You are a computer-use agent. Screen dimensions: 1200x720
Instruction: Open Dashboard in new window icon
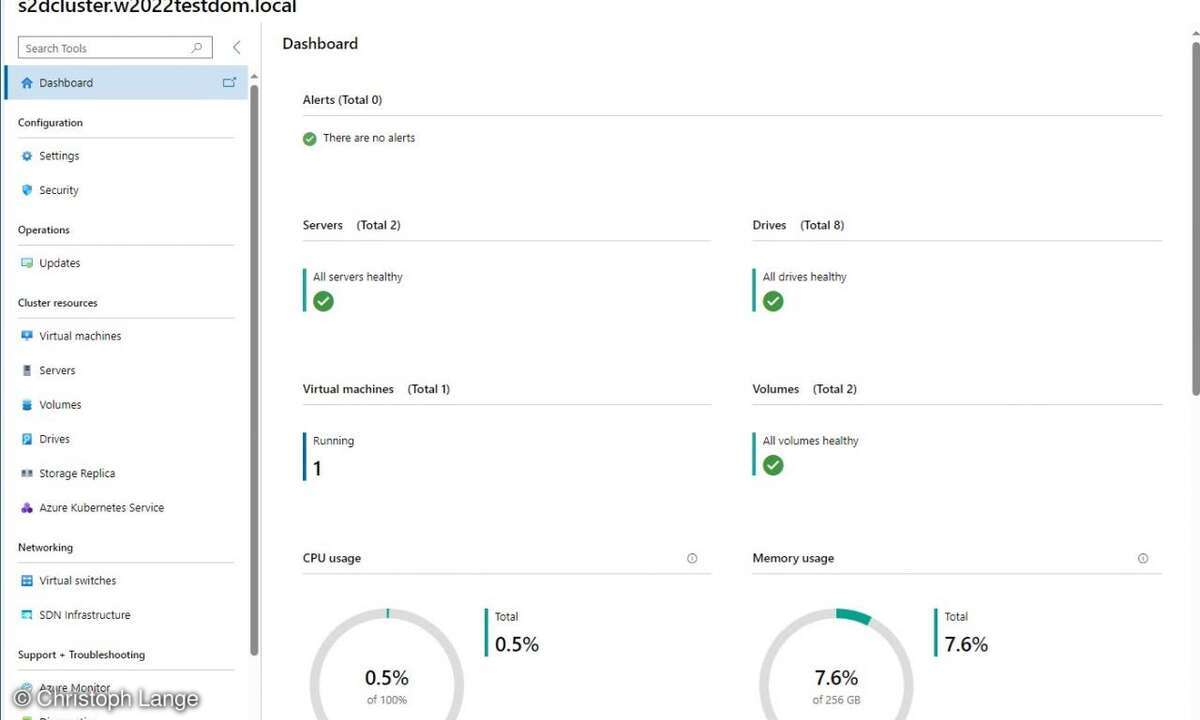pos(229,83)
